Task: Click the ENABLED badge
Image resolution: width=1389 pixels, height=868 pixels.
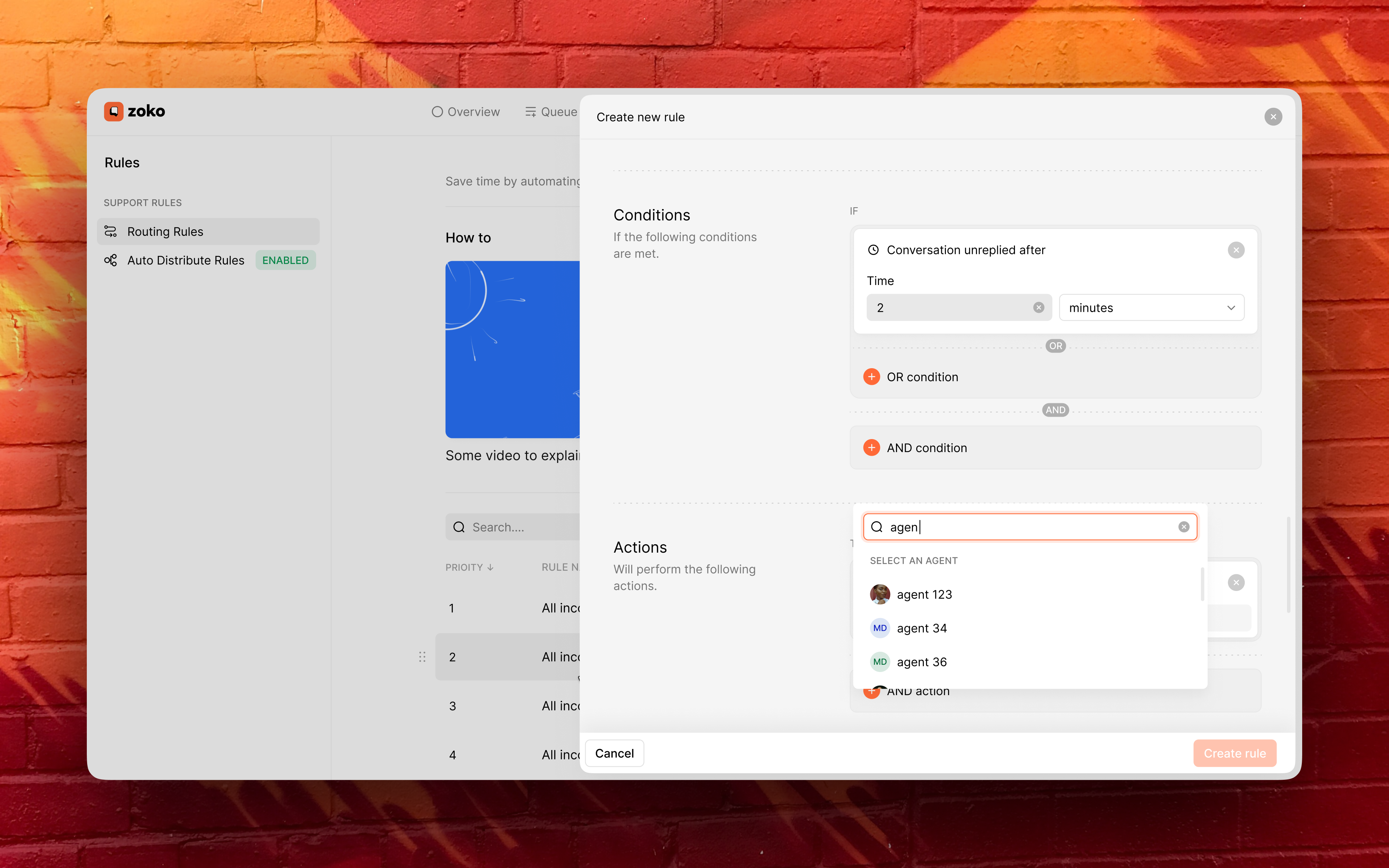Action: tap(285, 260)
